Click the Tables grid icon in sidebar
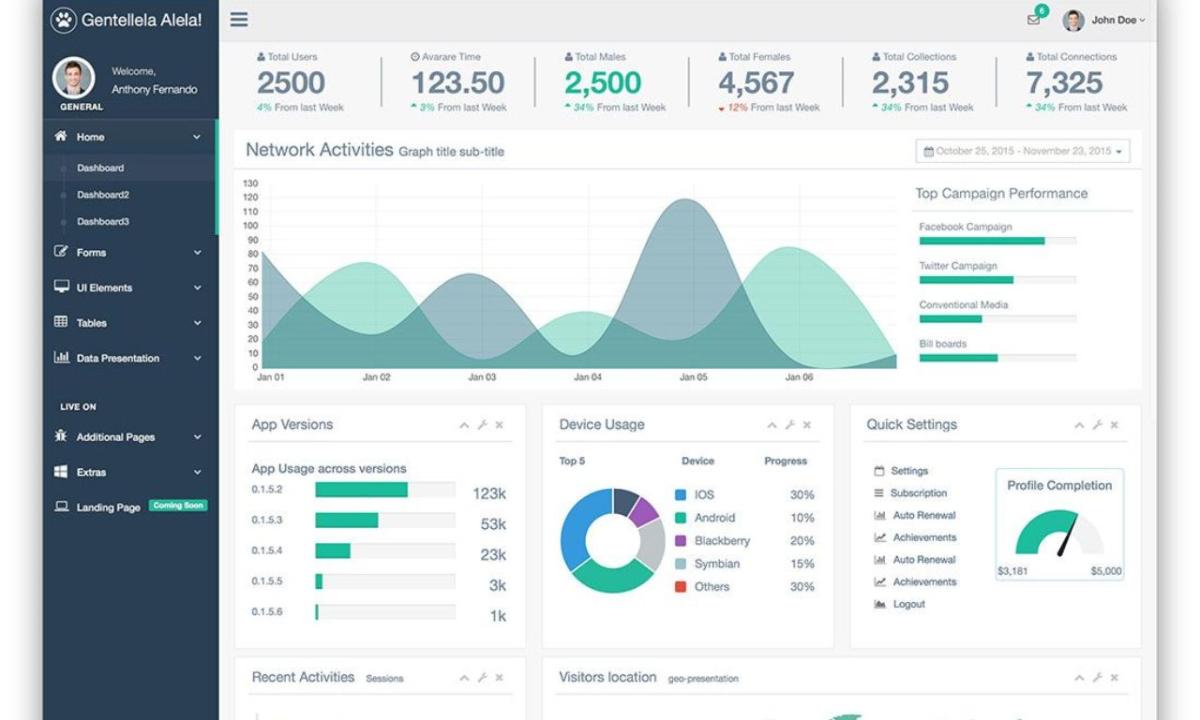 (x=61, y=322)
